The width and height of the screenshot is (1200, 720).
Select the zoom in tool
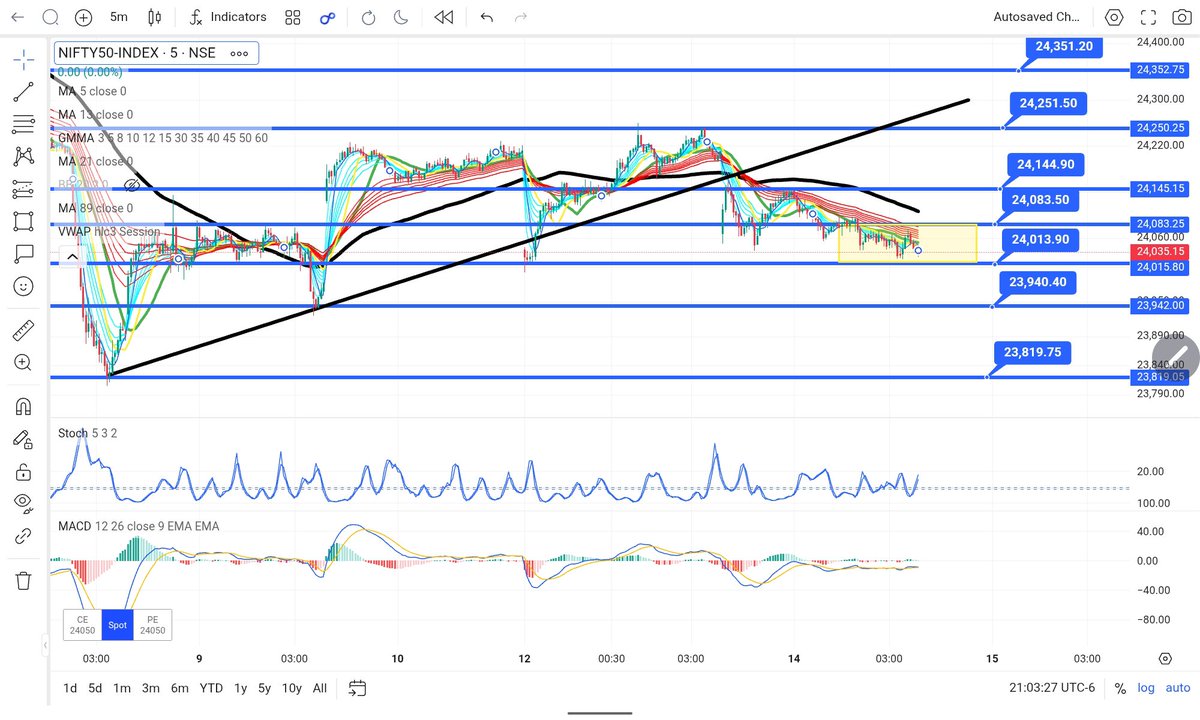click(23, 362)
